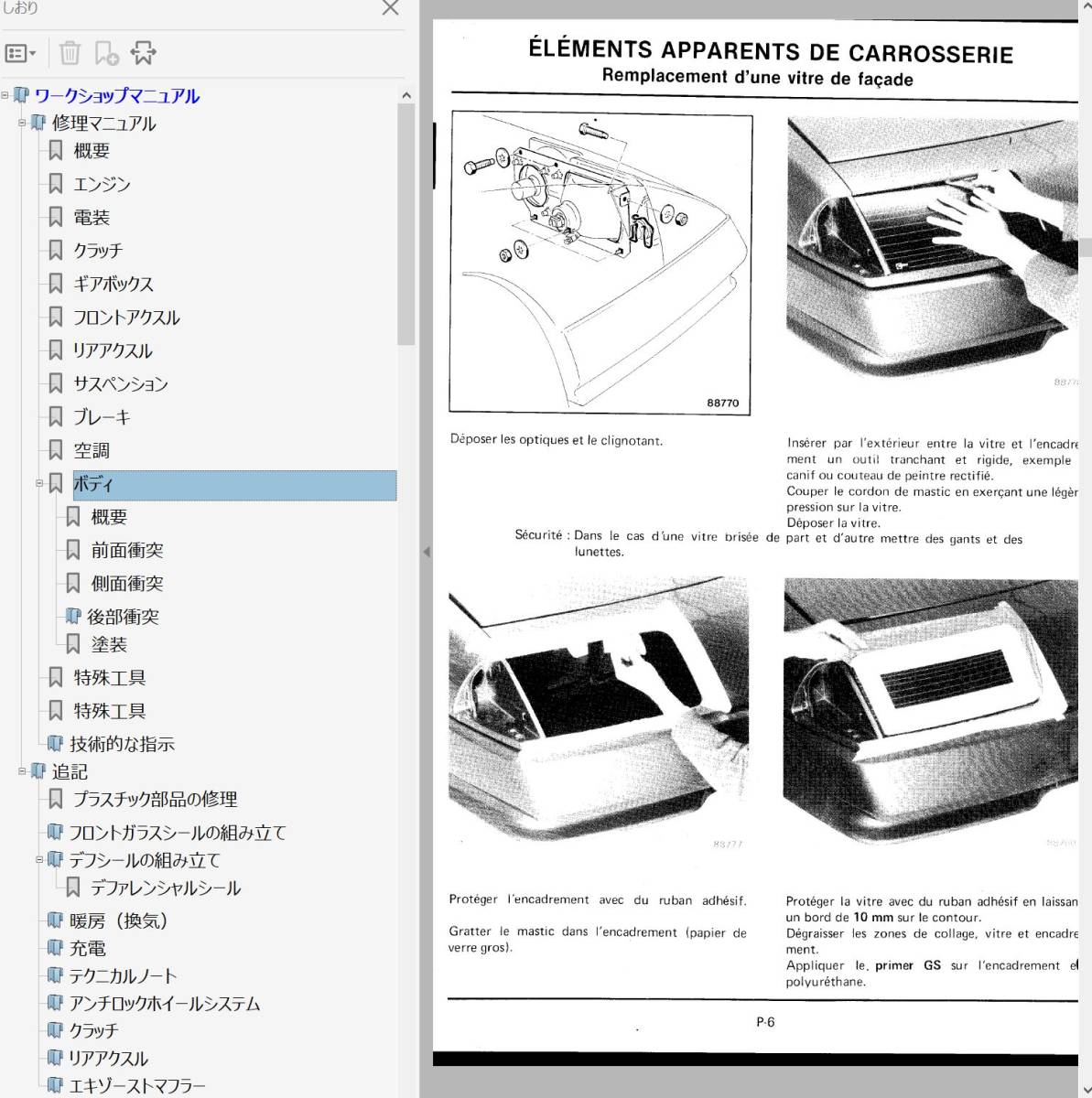Collapse the ワークショップマニュアル root bookmark
Screen dimensions: 1092x1098
pyautogui.click(x=5, y=95)
